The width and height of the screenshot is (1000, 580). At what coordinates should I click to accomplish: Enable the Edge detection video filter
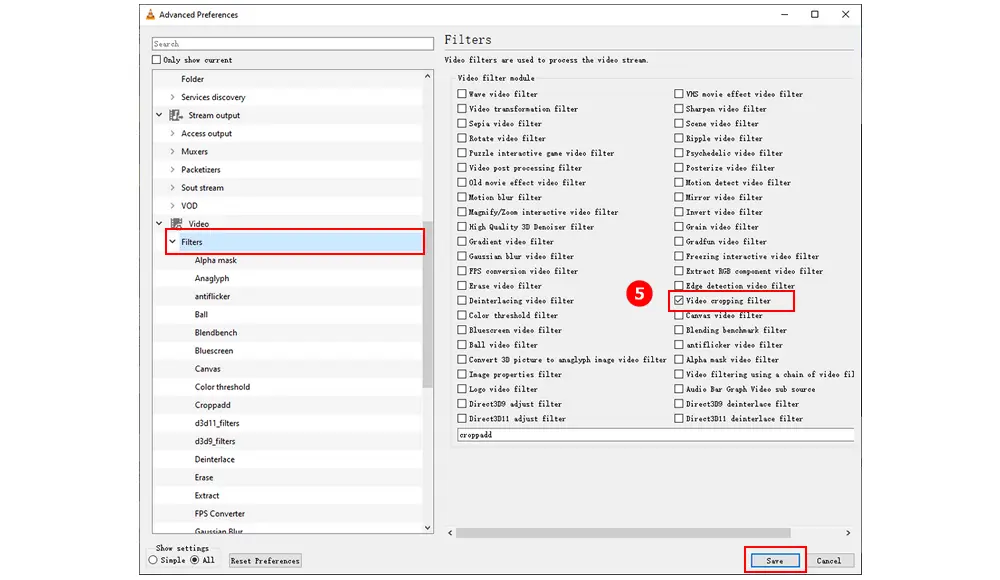pos(679,285)
